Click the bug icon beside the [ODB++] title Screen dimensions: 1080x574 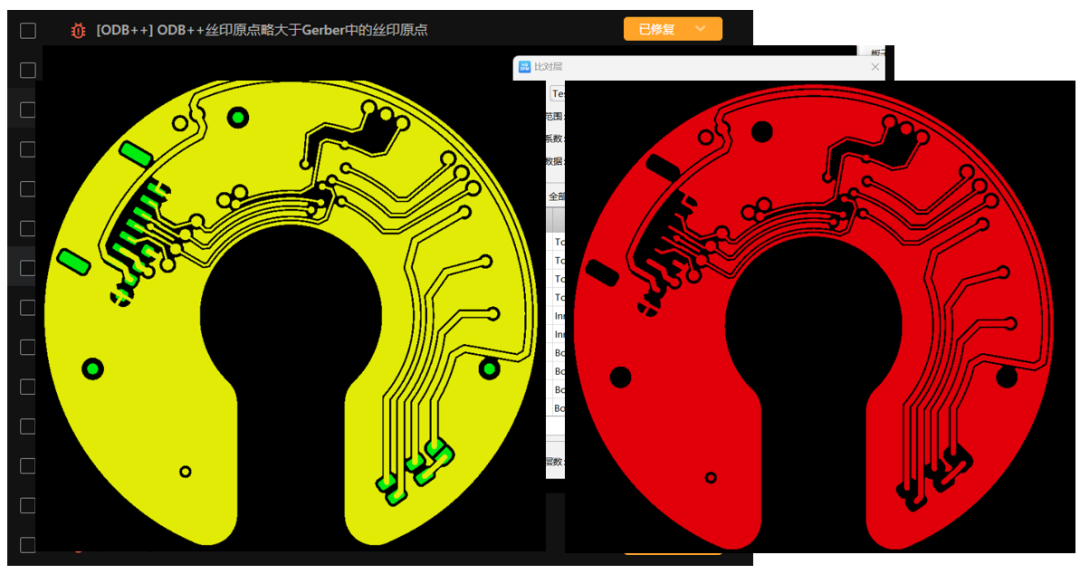[78, 30]
